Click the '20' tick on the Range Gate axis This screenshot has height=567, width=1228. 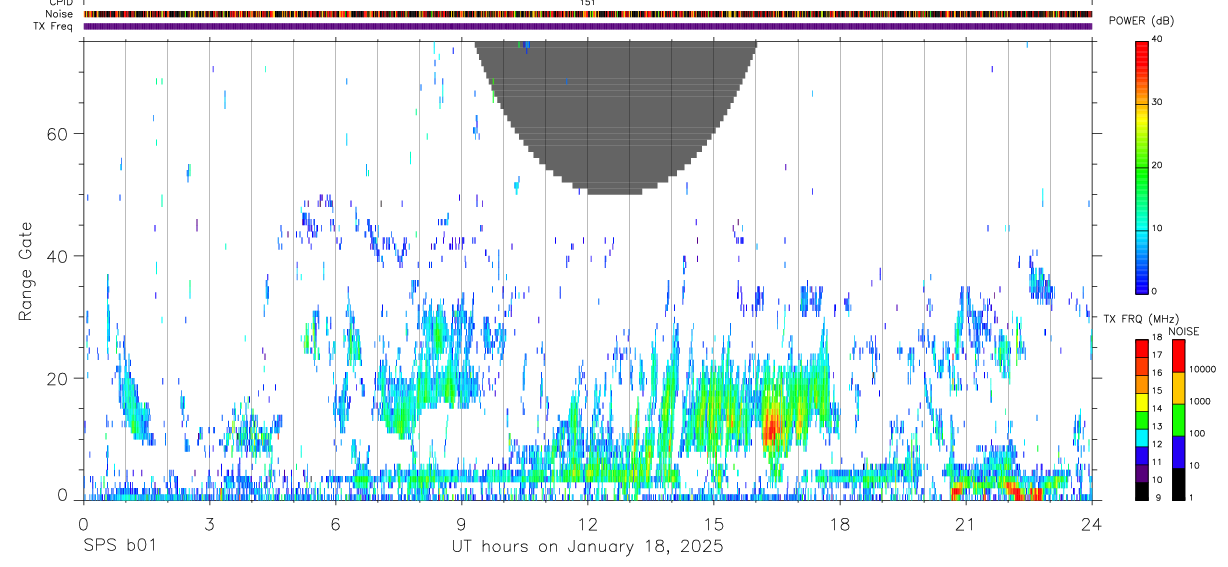pyautogui.click(x=55, y=378)
